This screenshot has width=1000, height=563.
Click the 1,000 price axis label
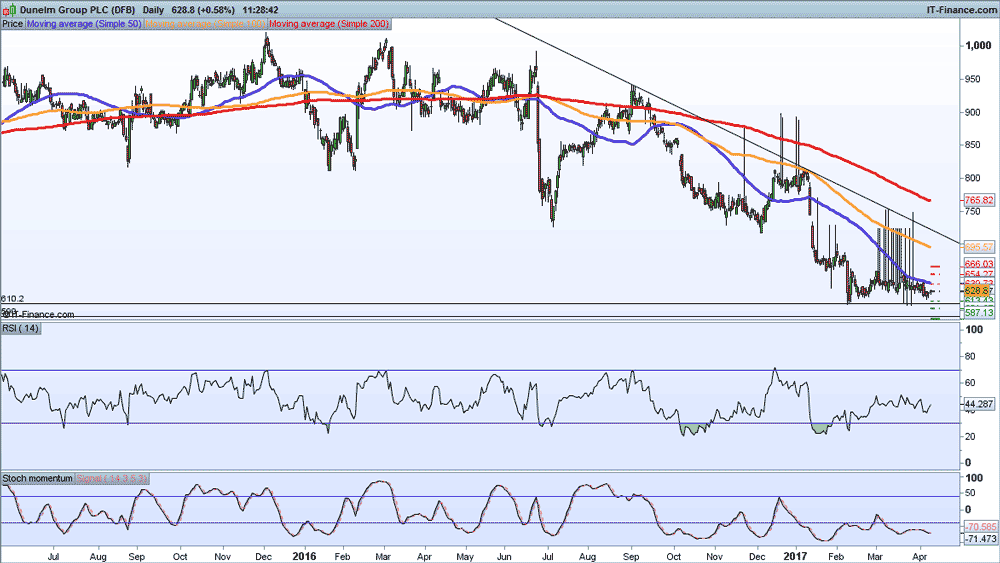click(x=979, y=46)
